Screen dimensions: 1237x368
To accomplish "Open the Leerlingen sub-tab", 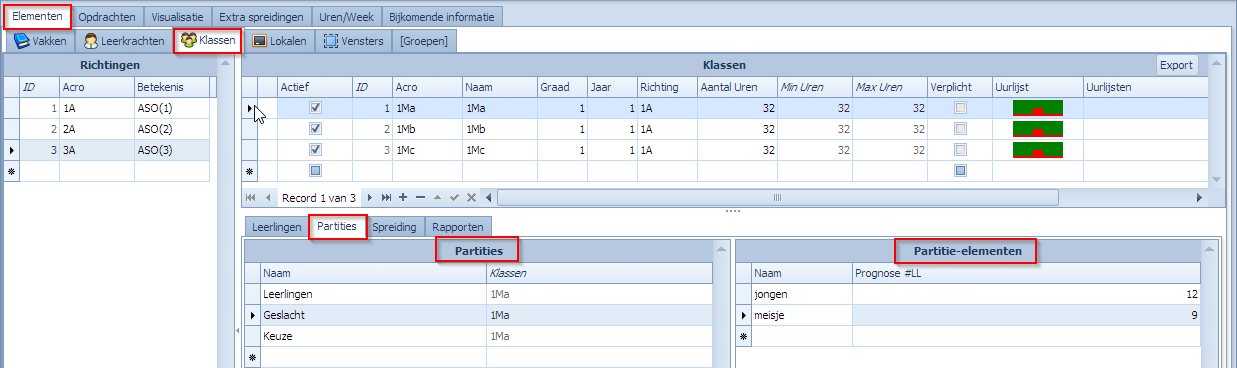I will pyautogui.click(x=277, y=227).
